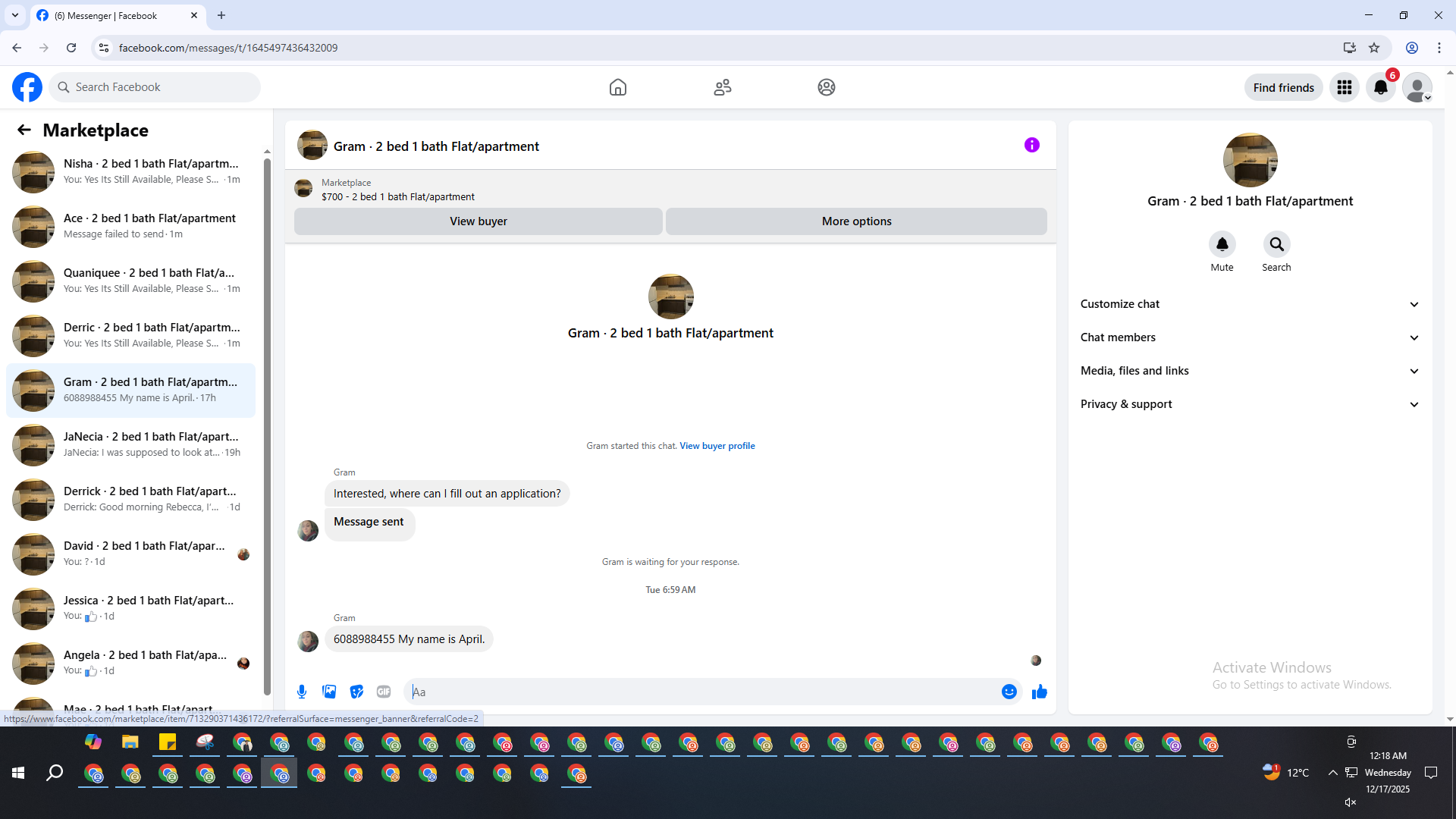Open the Chrome tab search dropdown
The height and width of the screenshot is (819, 1456).
click(x=15, y=15)
